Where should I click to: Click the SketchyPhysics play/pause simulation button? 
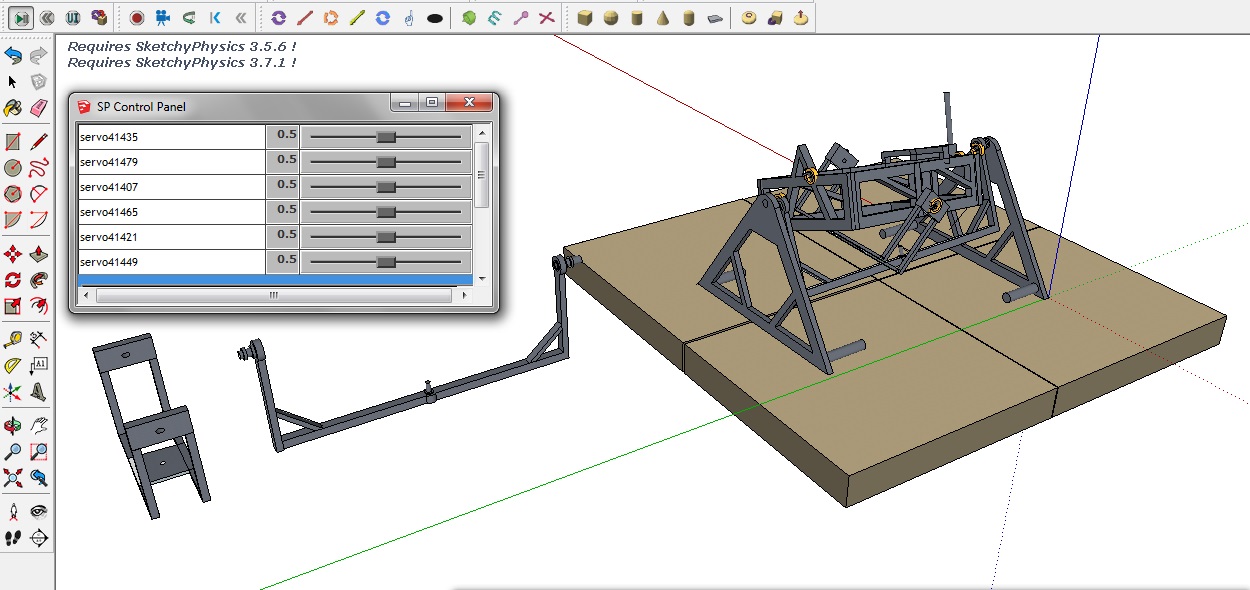20,17
